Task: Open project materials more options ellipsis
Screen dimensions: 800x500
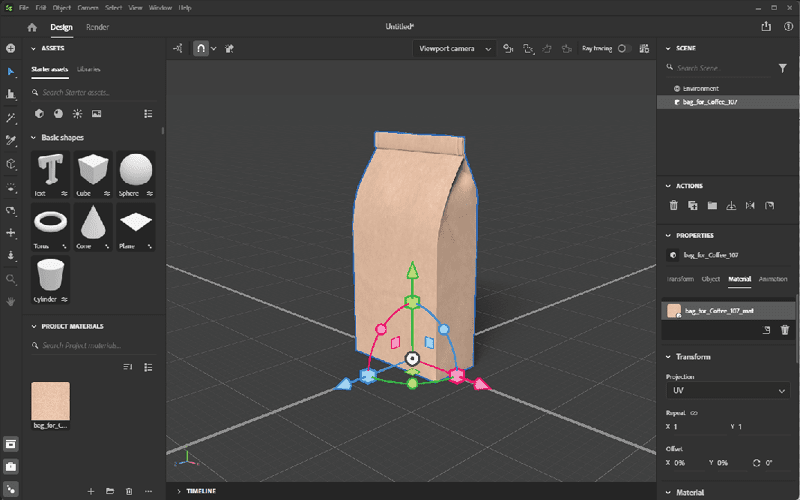Action: (x=148, y=491)
